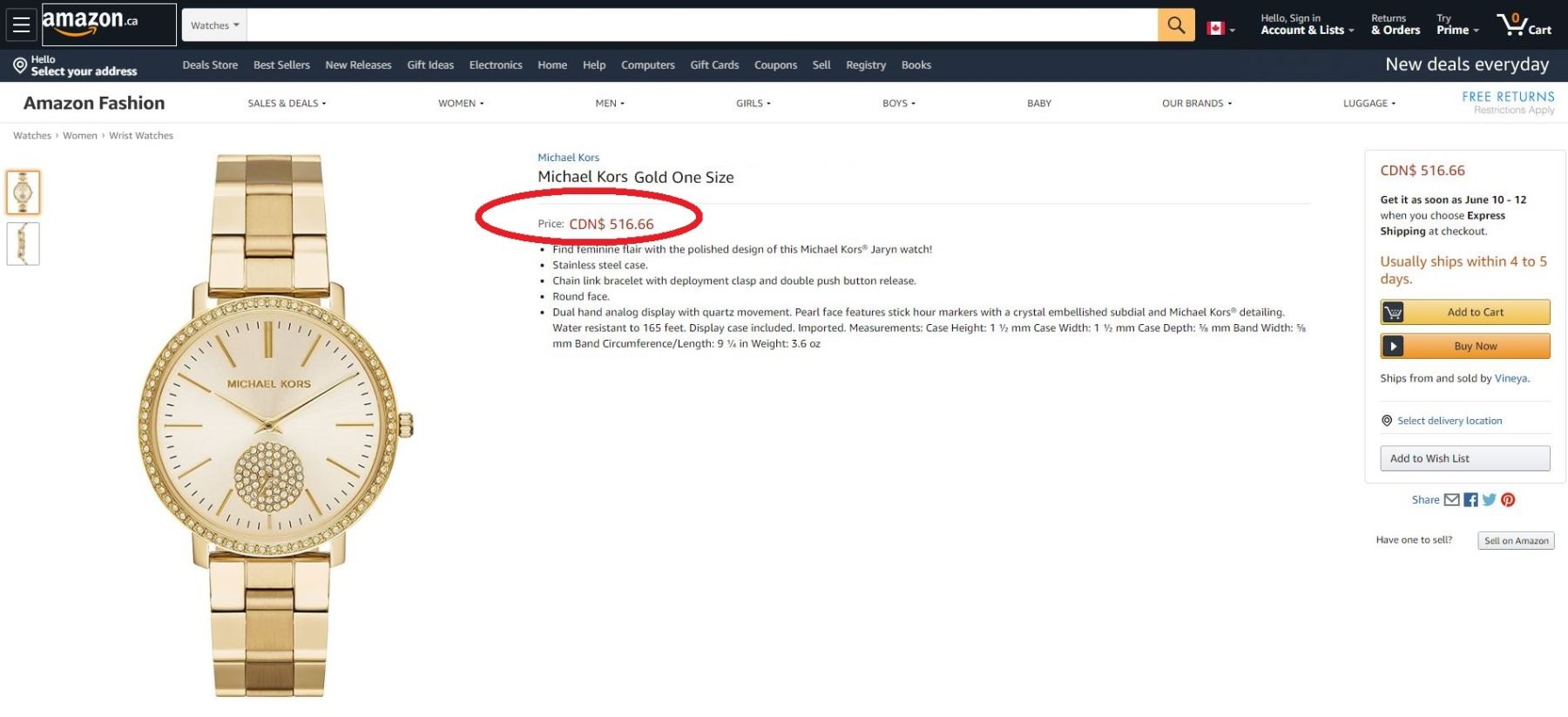Expand the Watches search category dropdown
This screenshot has height=717, width=1568.
point(214,25)
